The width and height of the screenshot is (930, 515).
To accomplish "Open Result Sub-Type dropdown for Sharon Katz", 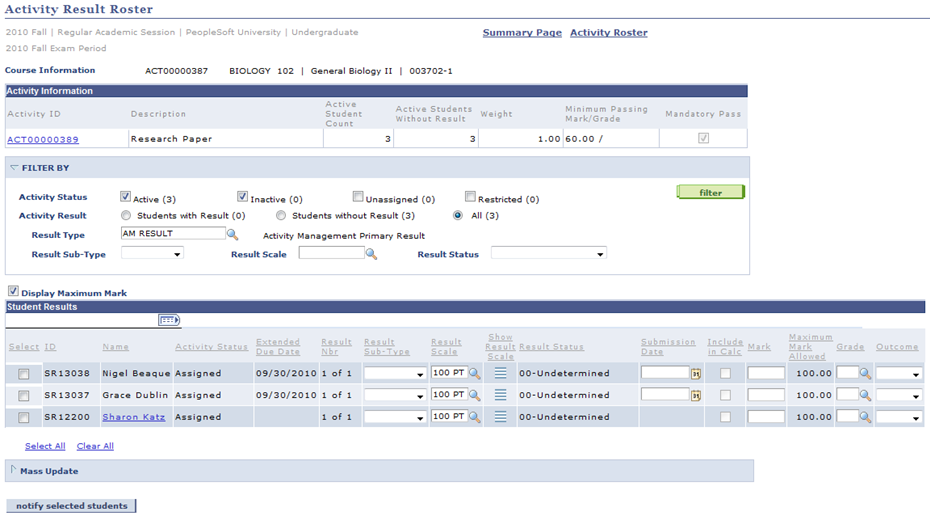I will coord(395,418).
